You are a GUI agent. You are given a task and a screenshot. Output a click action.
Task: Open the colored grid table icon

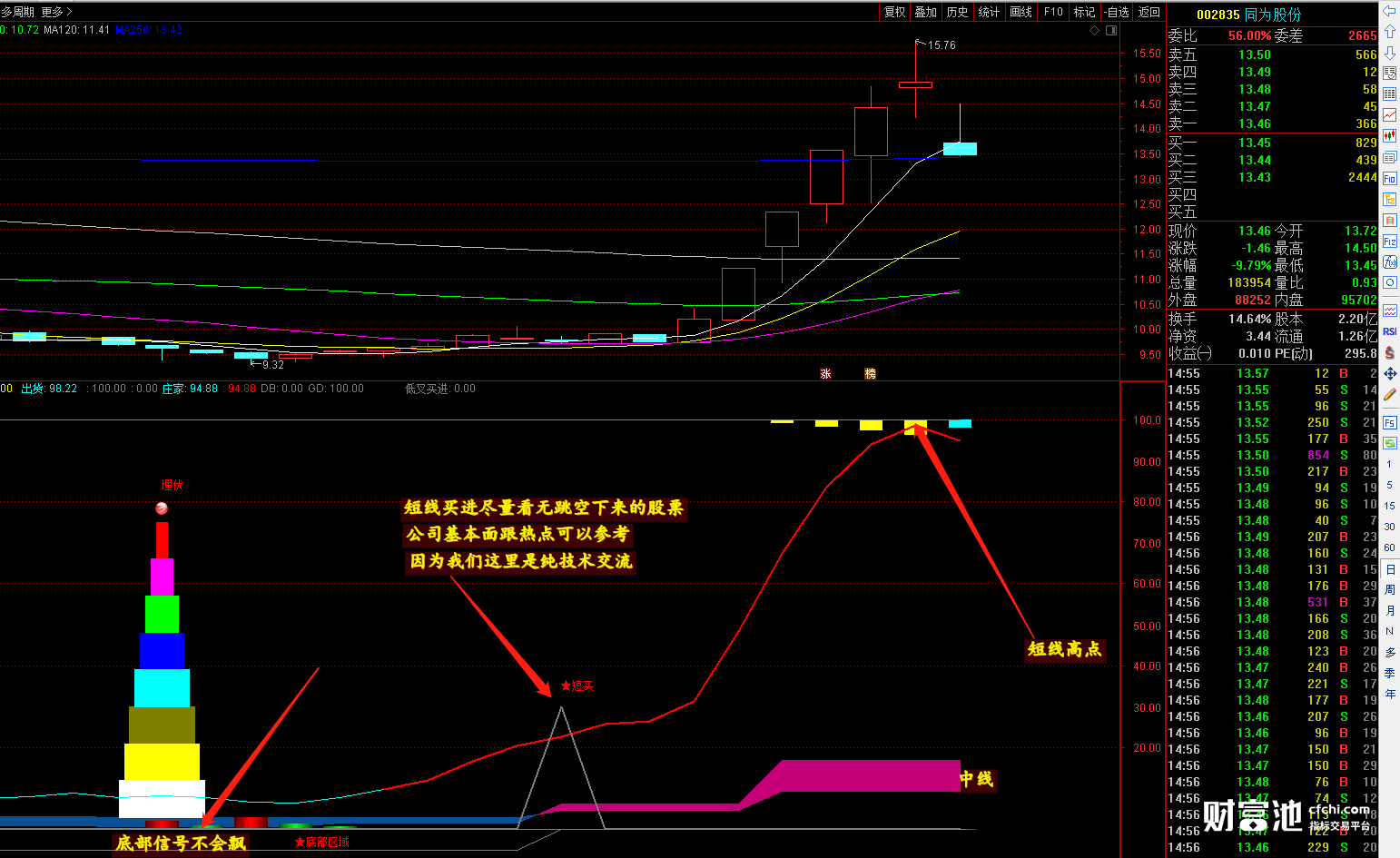tap(1389, 94)
